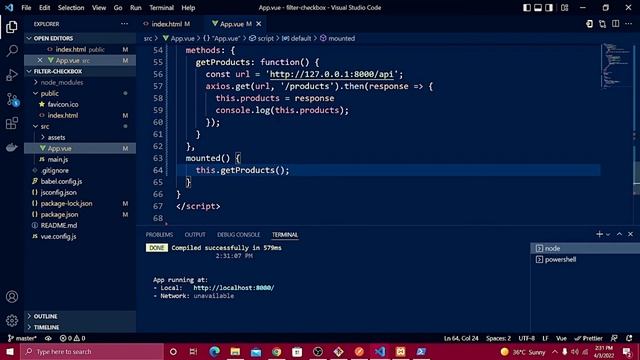The width and height of the screenshot is (640, 360).
Task: Open the Explorer view in activity bar
Action: tap(12, 27)
